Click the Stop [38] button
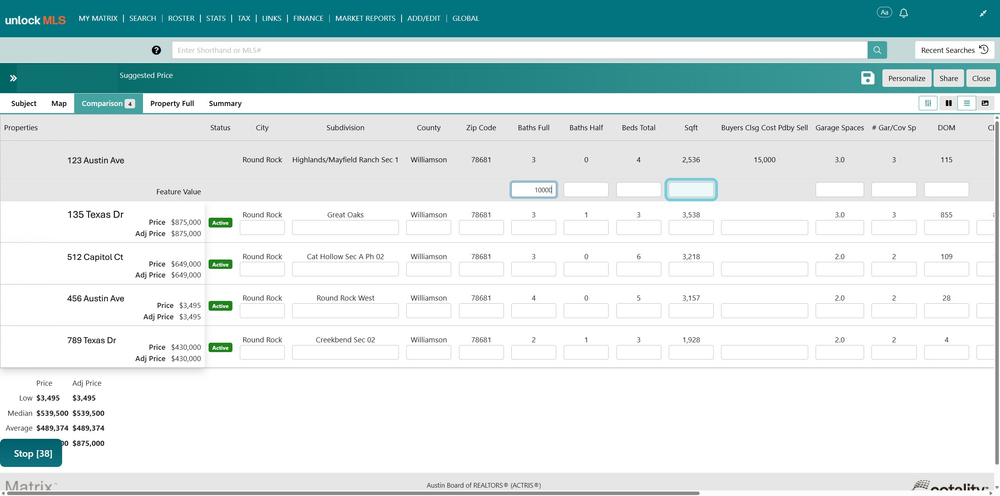 pyautogui.click(x=31, y=453)
